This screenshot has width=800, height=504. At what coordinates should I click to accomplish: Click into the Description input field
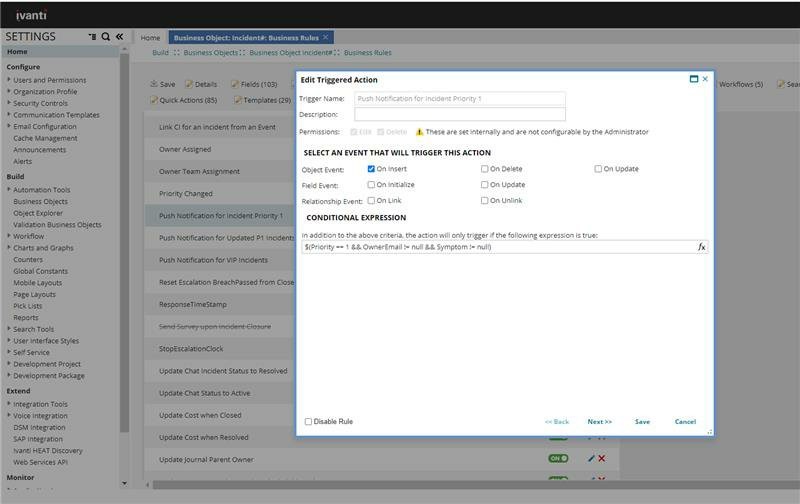459,115
